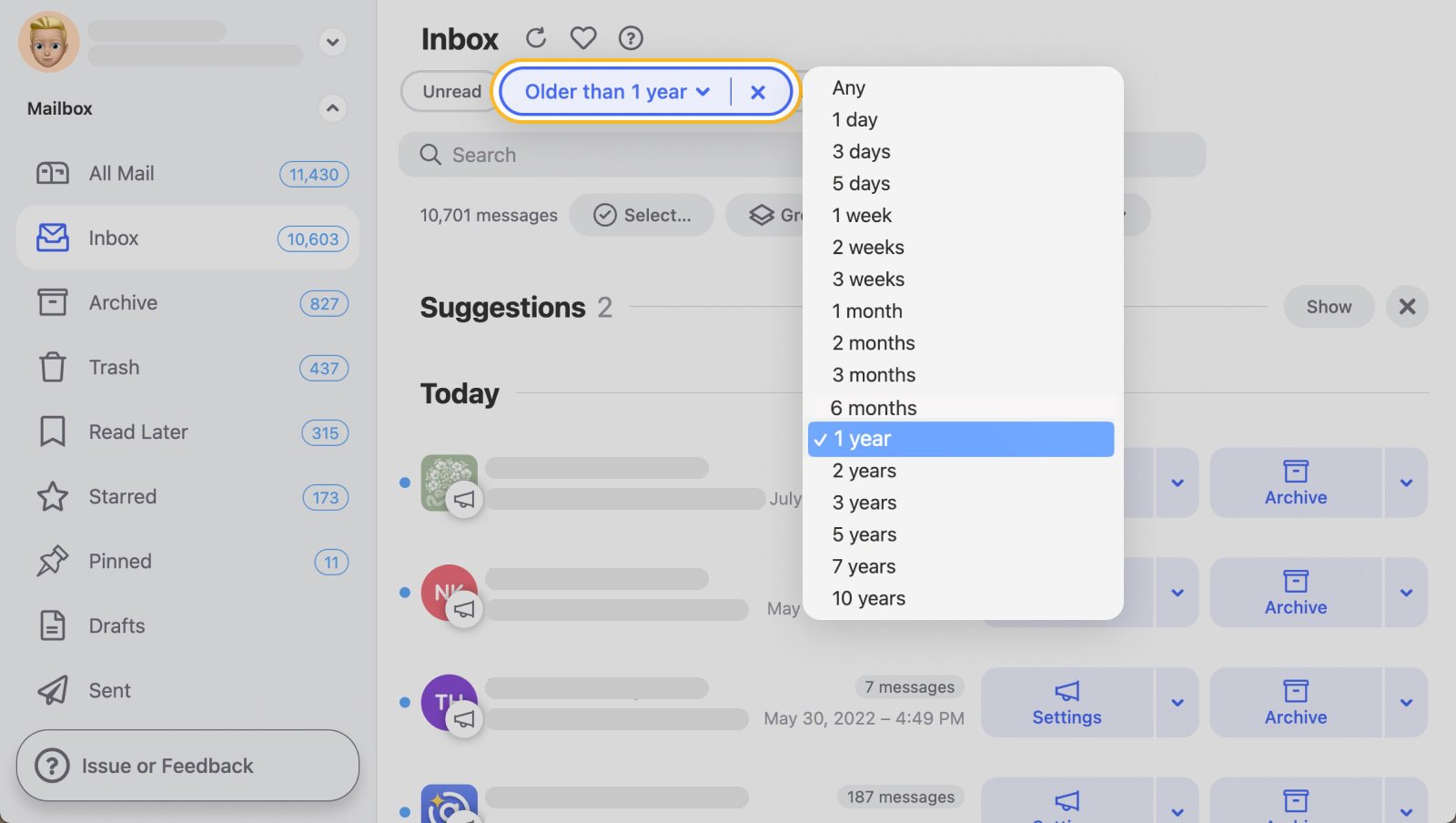Select the 6 months option in menu
This screenshot has width=1456, height=823.
pyautogui.click(x=873, y=408)
